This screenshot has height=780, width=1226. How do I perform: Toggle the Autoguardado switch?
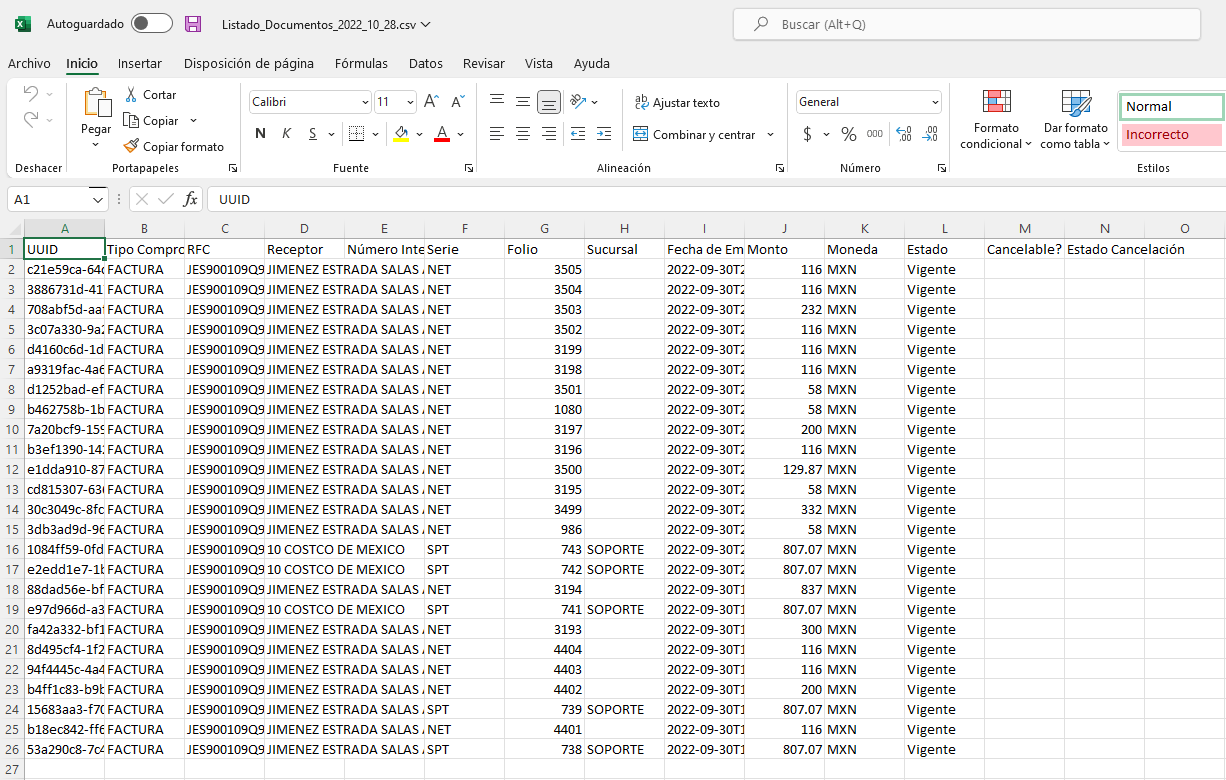click(x=151, y=24)
